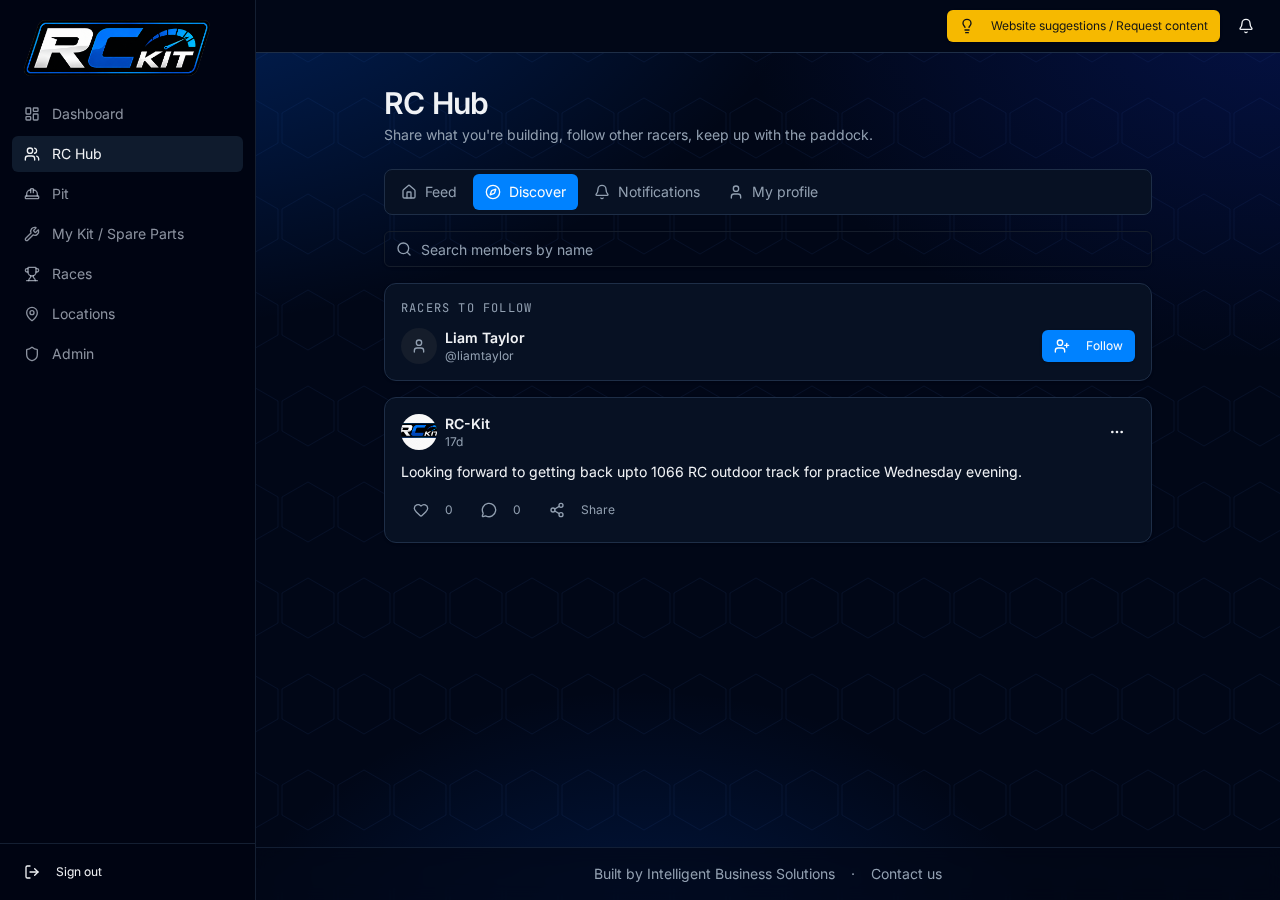The width and height of the screenshot is (1280, 900).
Task: Open the notifications bell in header
Action: tap(1246, 26)
